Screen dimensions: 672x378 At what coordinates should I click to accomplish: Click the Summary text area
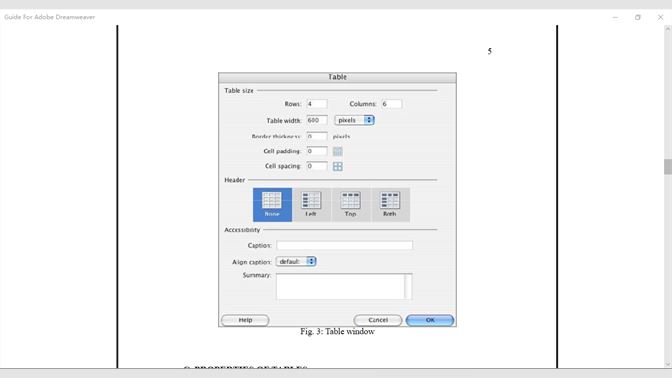pos(344,286)
